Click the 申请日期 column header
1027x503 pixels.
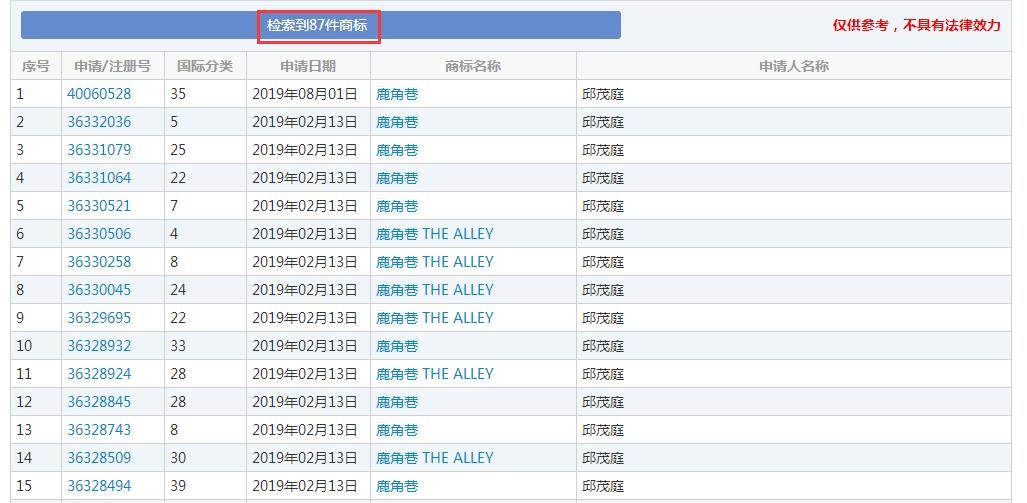pyautogui.click(x=308, y=66)
